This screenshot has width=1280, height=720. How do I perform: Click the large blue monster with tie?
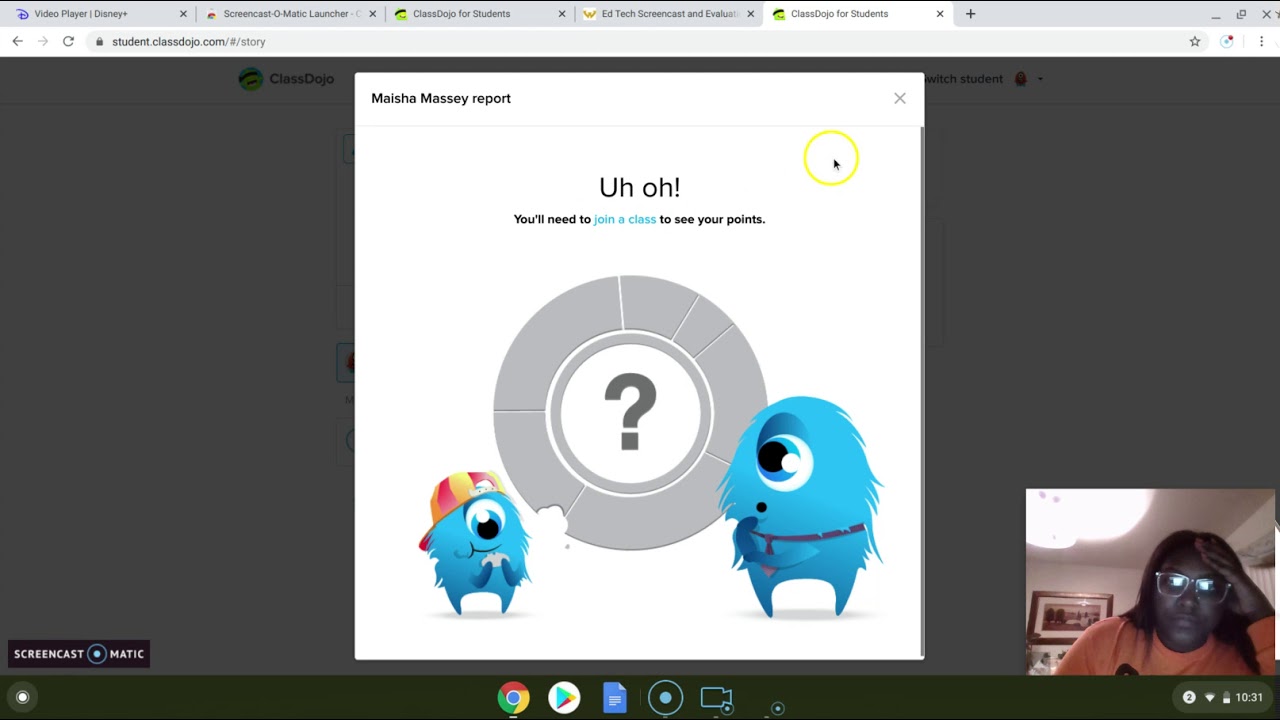click(x=803, y=507)
